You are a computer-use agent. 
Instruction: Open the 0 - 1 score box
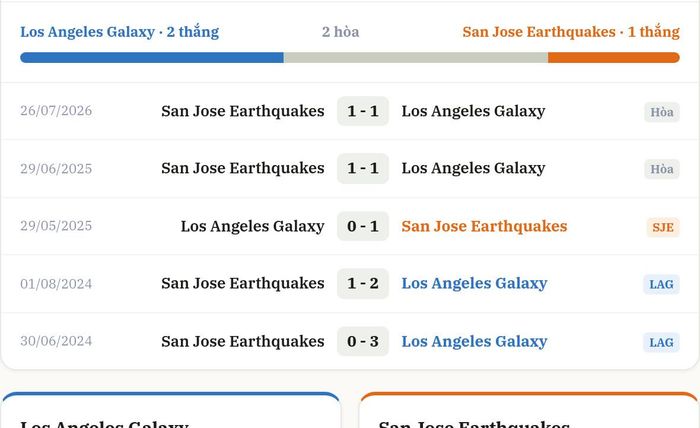pos(363,226)
